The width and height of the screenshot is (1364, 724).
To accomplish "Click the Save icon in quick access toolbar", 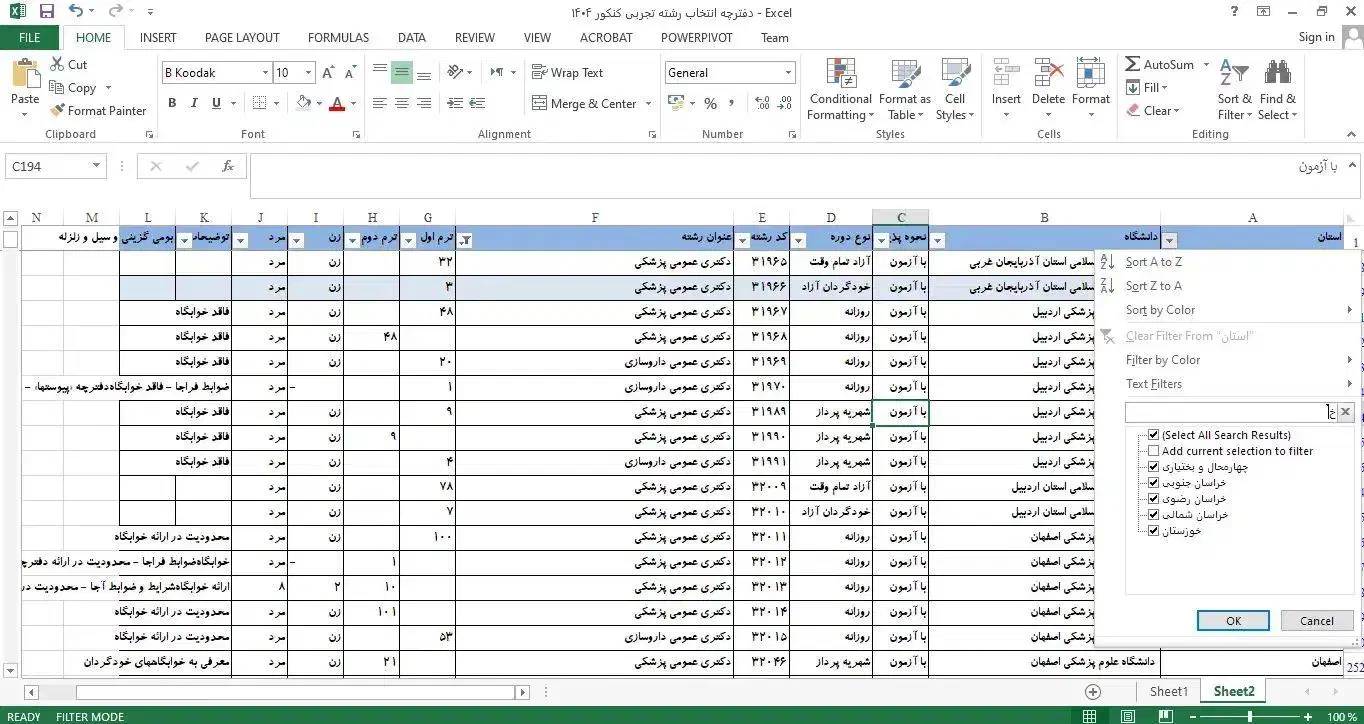I will coord(47,12).
